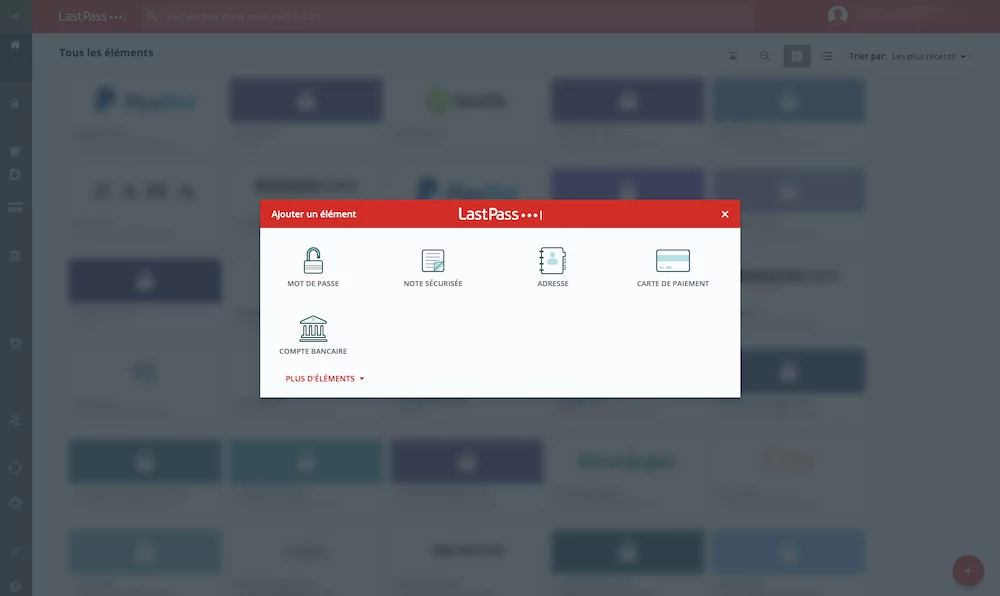Screen dimensions: 1000x596
Task: Choose the Compte bancaire bank icon
Action: coord(313,329)
